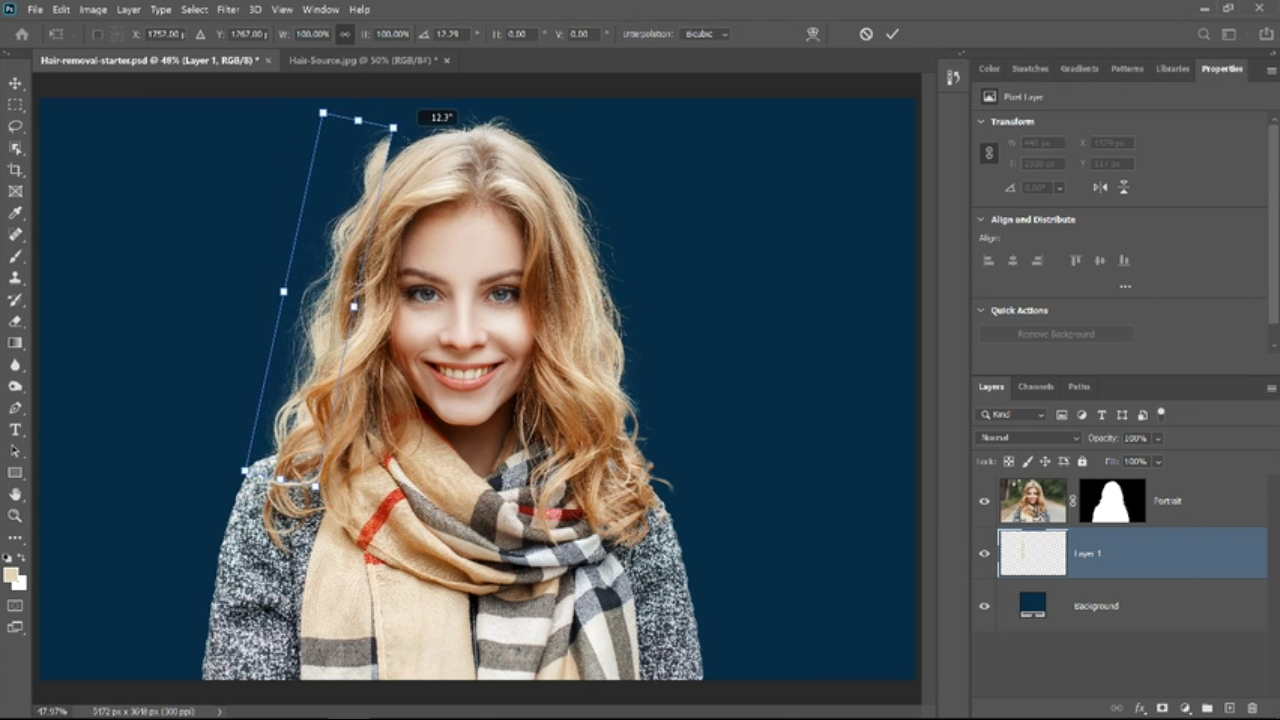Open the layer blend mode dropdown
This screenshot has height=720, width=1280.
[1028, 438]
